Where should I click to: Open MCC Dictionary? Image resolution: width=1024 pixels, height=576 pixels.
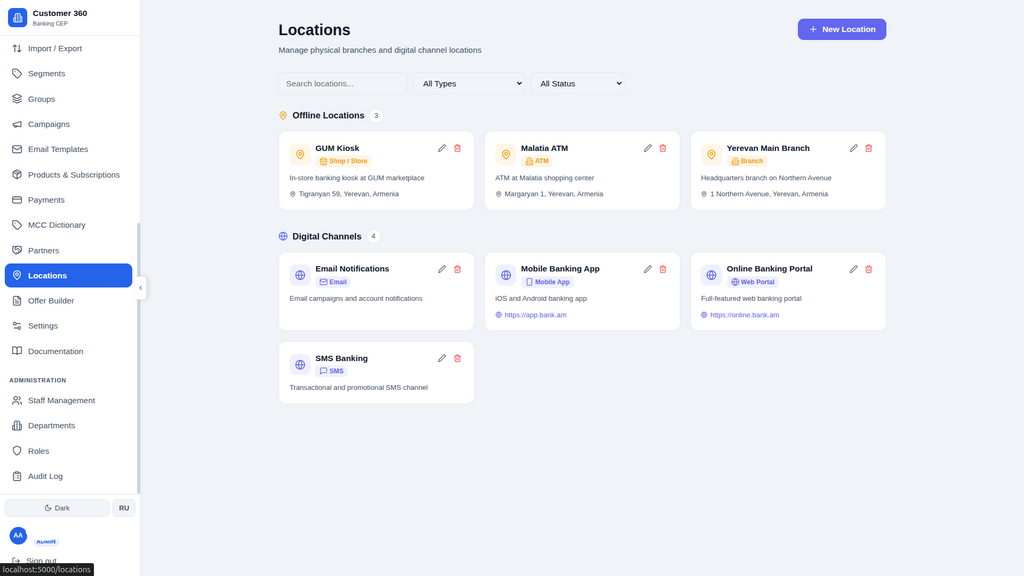coord(69,225)
